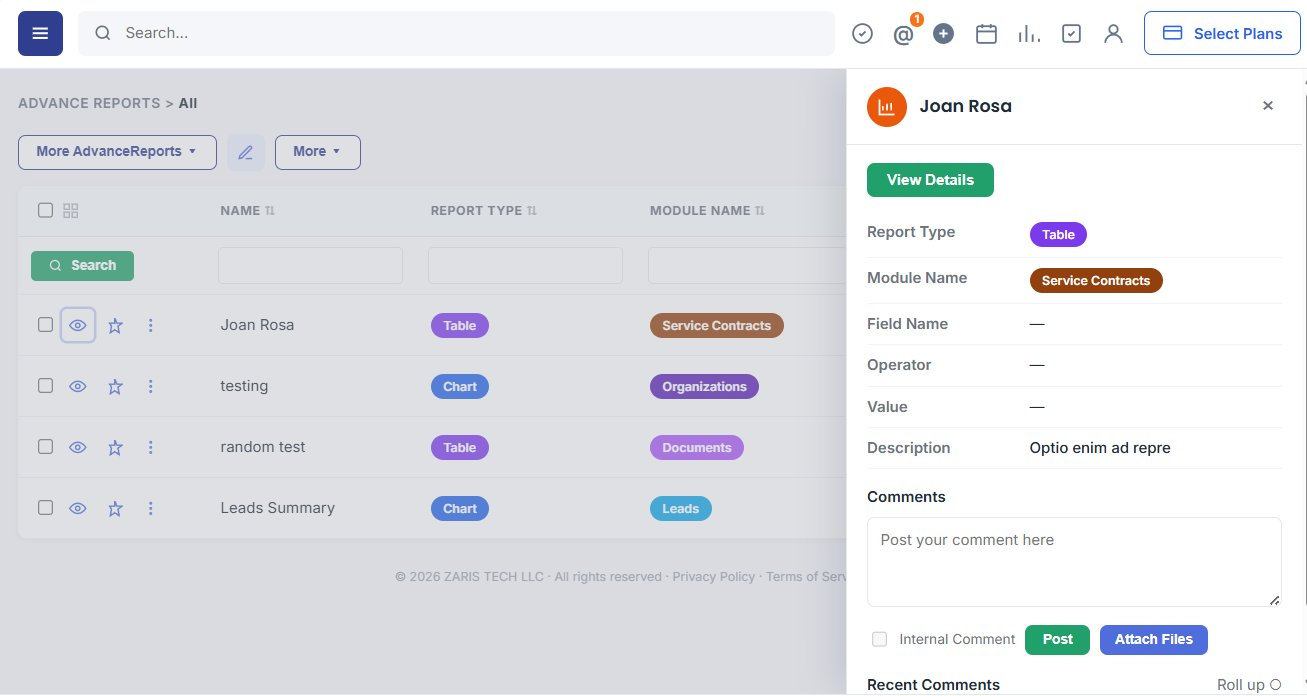Post the comment with Post button
This screenshot has height=696, width=1307.
click(1057, 640)
